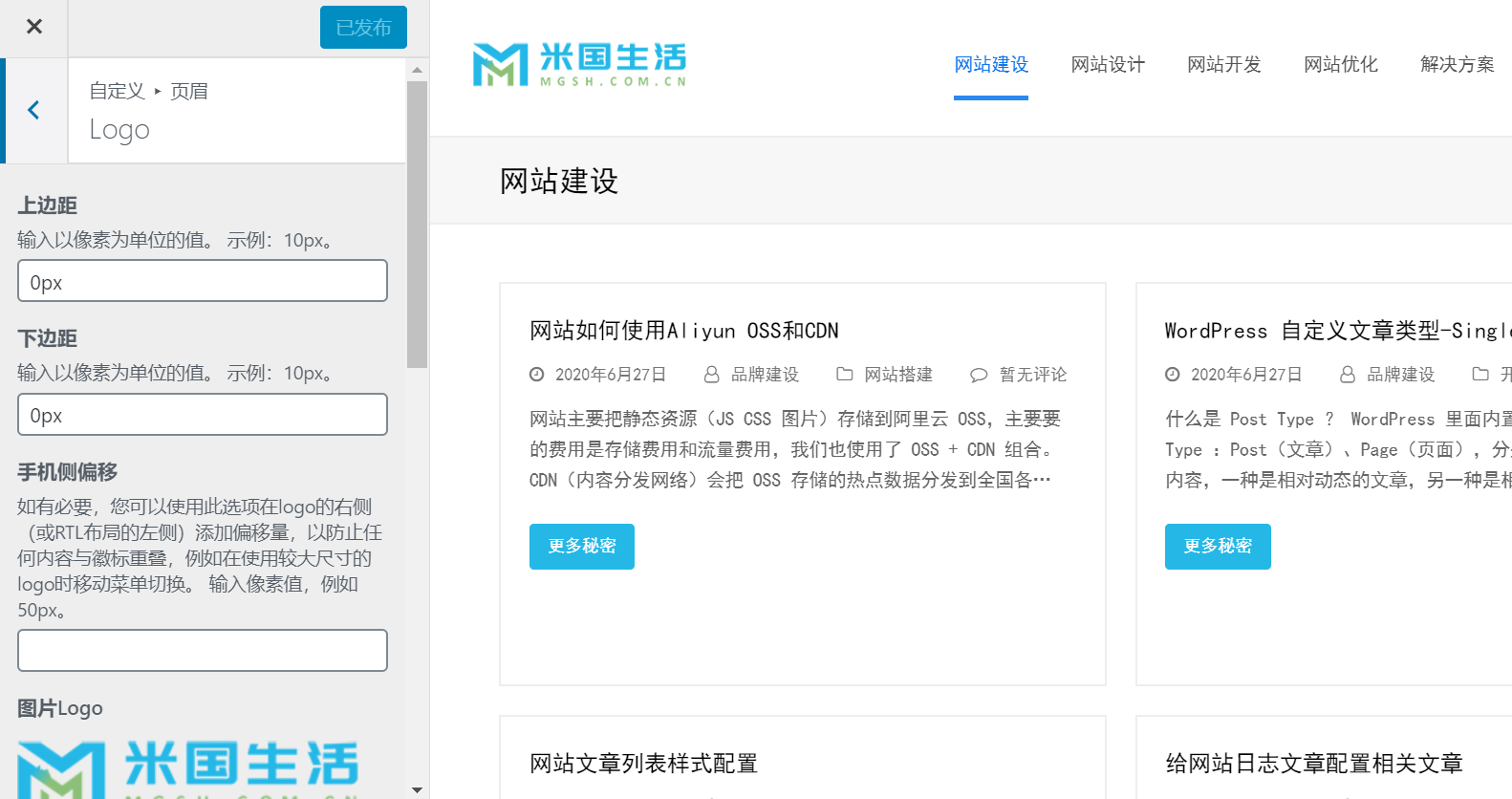Click clock icon beside first card's date
Image resolution: width=1512 pixels, height=799 pixels.
point(537,375)
